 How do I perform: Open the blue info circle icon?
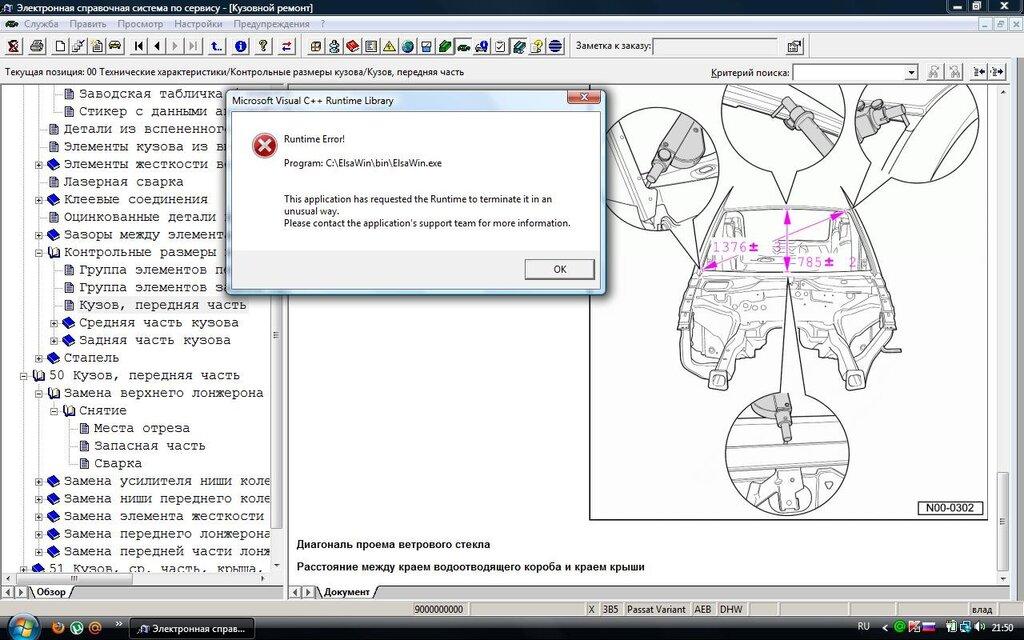(x=240, y=46)
